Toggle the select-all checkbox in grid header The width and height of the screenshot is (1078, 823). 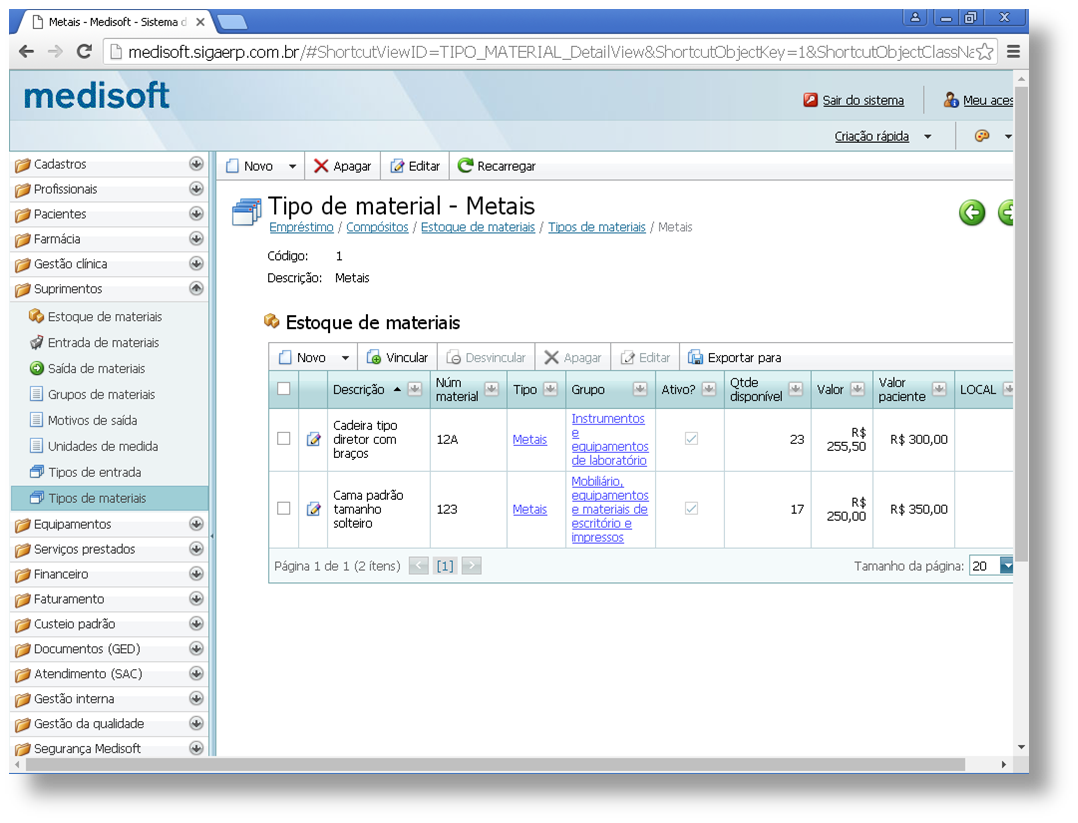(x=283, y=389)
